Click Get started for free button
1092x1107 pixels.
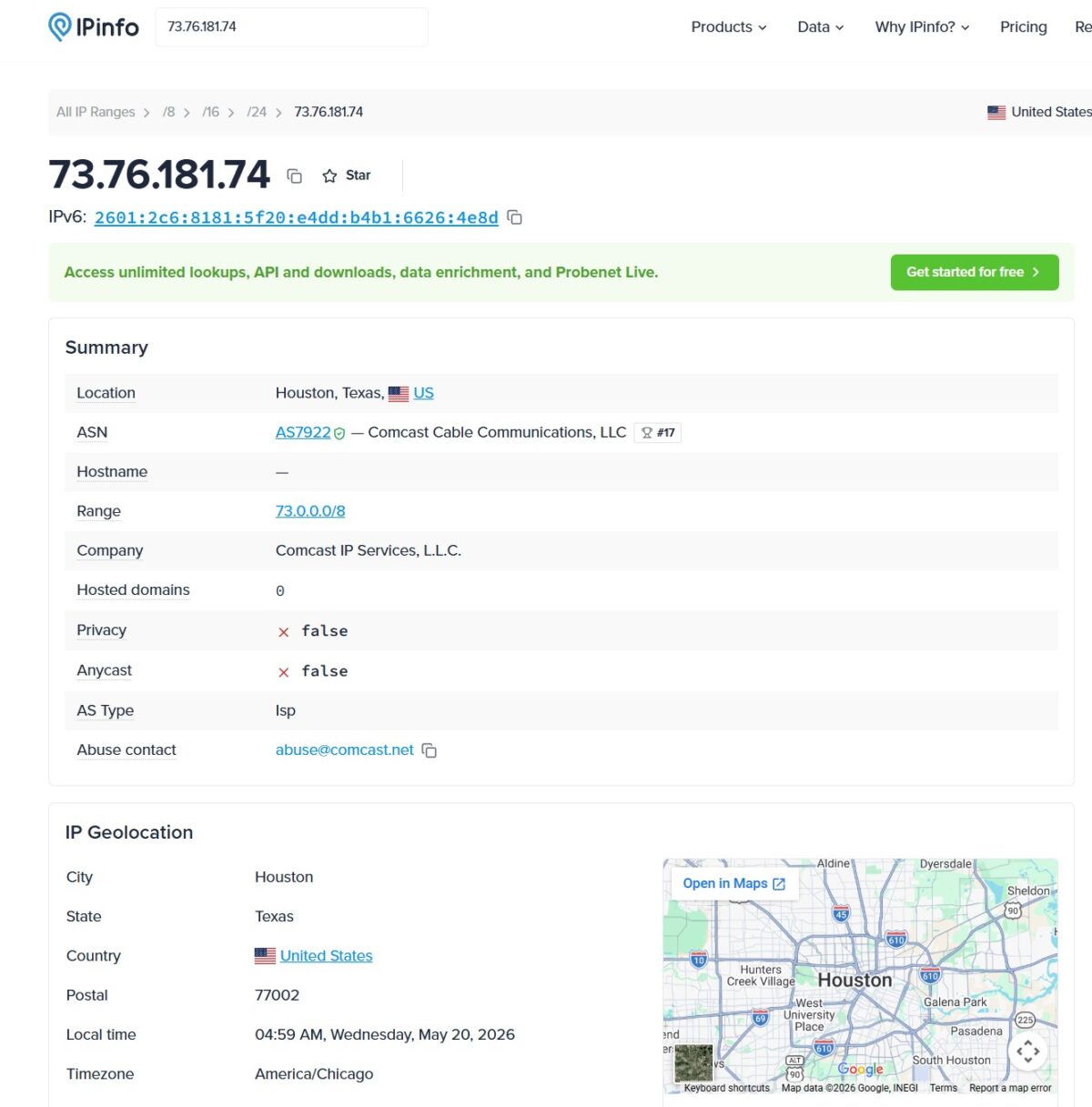tap(975, 272)
